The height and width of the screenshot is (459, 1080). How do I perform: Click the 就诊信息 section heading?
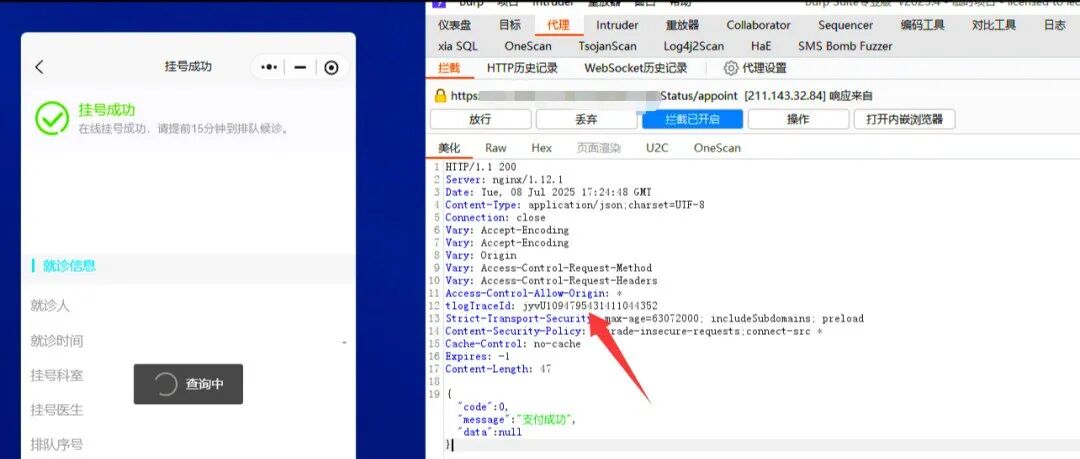(69, 266)
